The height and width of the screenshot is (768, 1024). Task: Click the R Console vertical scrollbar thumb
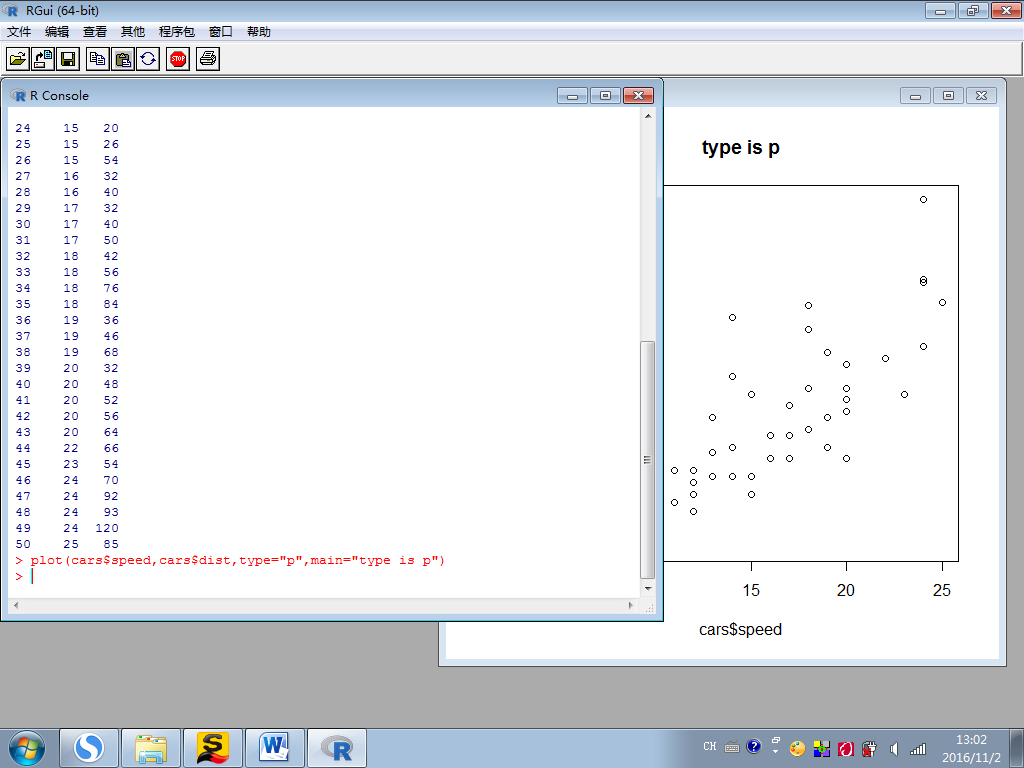[x=647, y=460]
